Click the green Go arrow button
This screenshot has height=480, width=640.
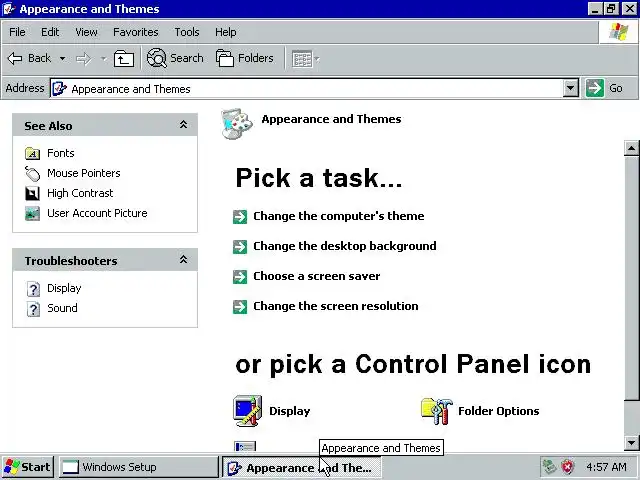(x=594, y=88)
